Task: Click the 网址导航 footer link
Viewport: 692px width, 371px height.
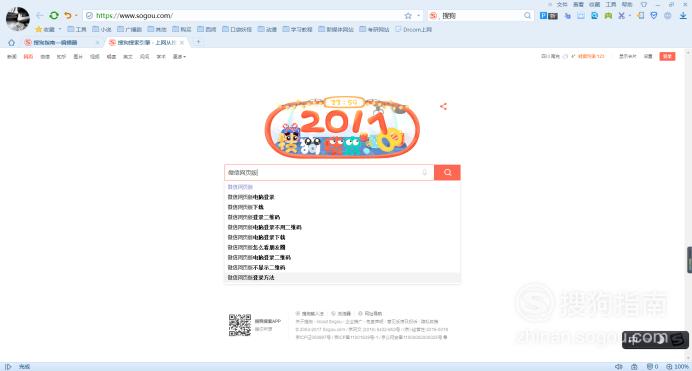Action: click(x=370, y=314)
